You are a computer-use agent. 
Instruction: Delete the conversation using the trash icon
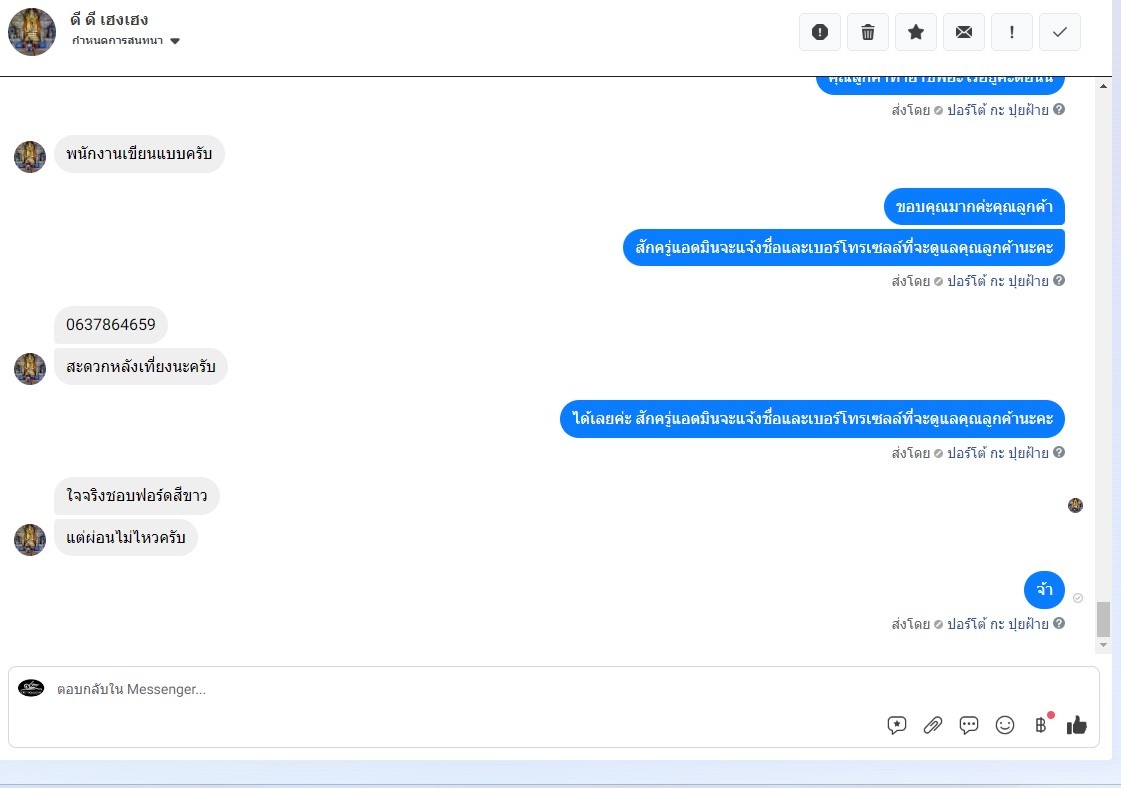[x=867, y=32]
